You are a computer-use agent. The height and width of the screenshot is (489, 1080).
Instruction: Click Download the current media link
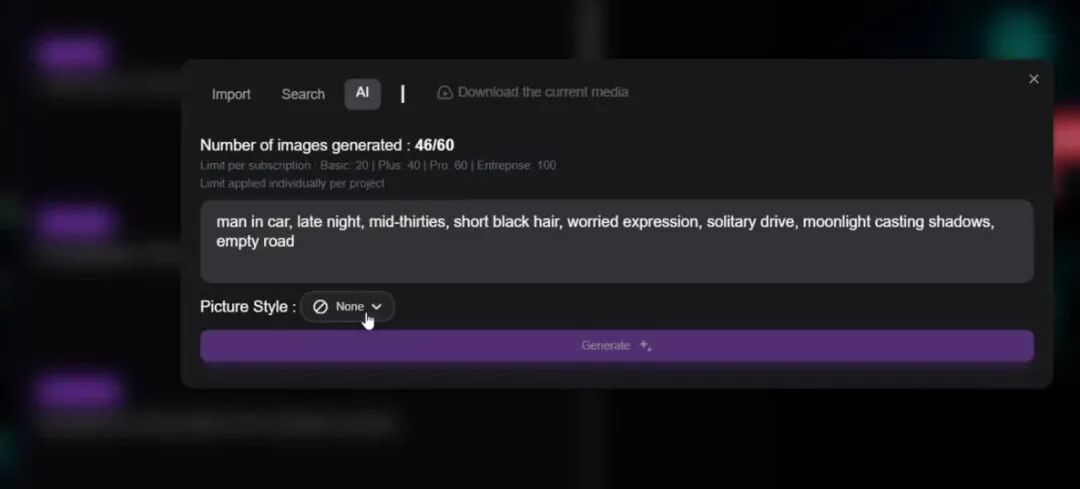point(543,92)
